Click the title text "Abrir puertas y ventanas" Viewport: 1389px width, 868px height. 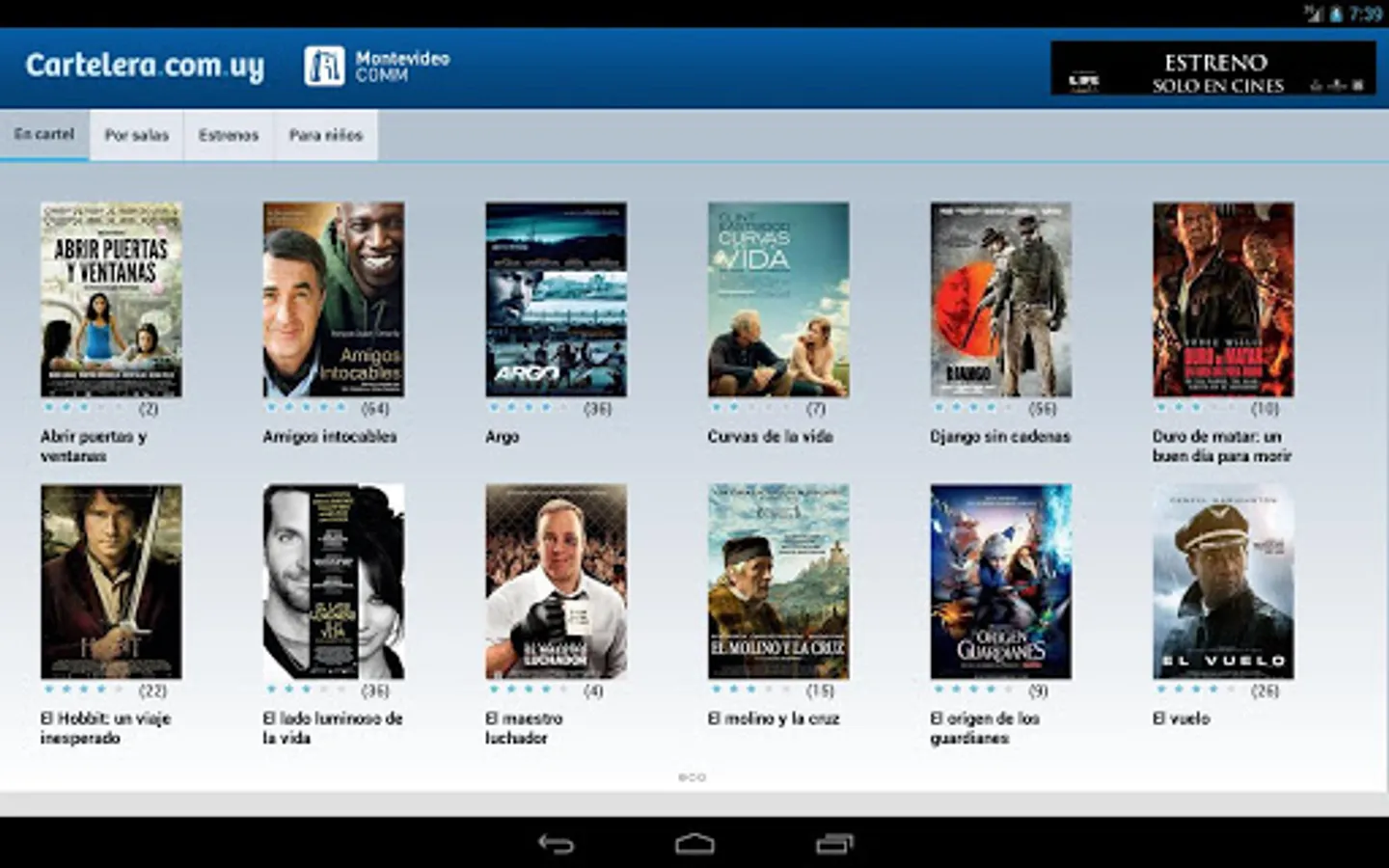pyautogui.click(x=94, y=446)
